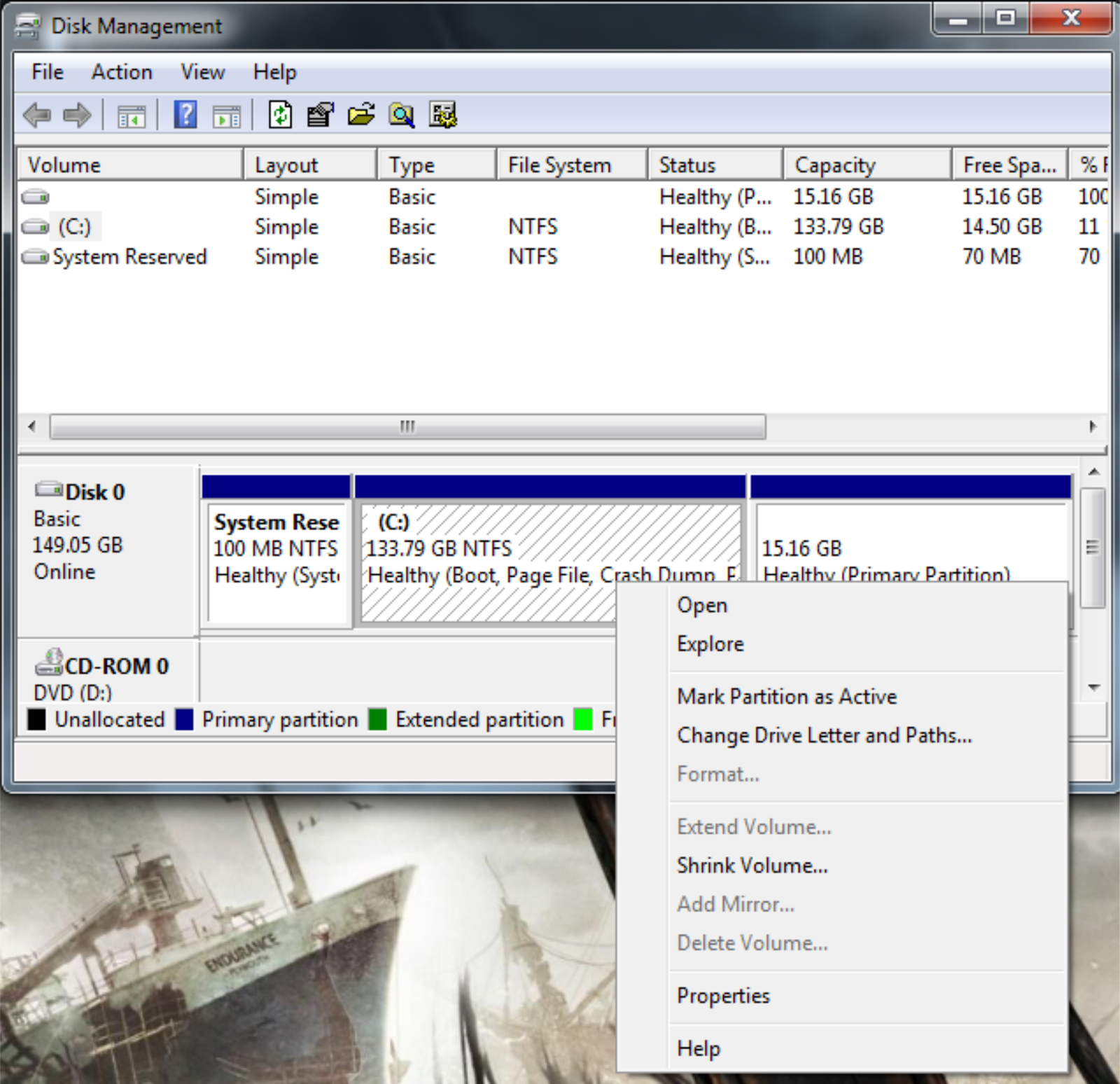Click Explore in the context menu
Viewport: 1120px width, 1084px height.
tap(709, 644)
